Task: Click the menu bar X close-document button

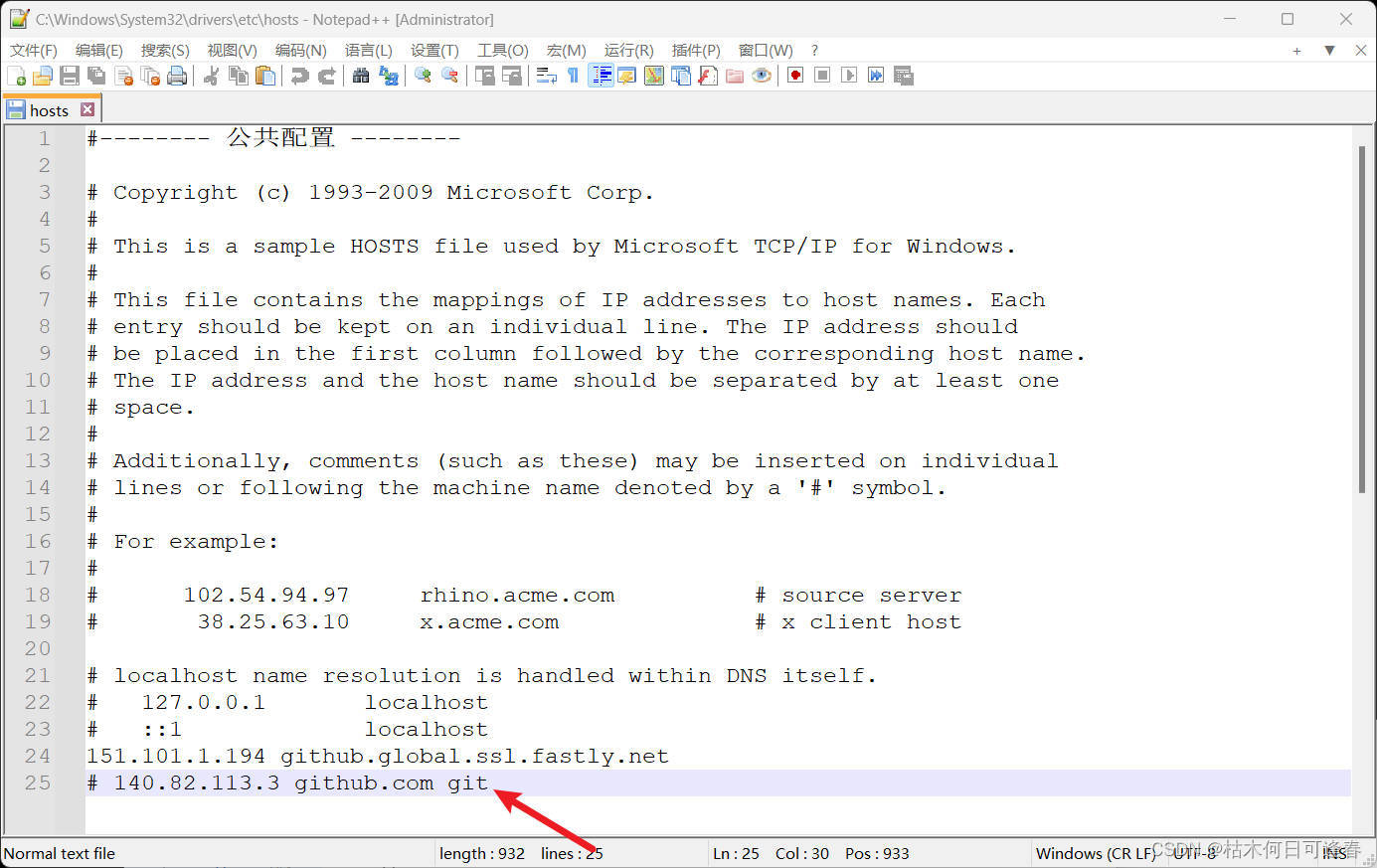Action: 1361,50
